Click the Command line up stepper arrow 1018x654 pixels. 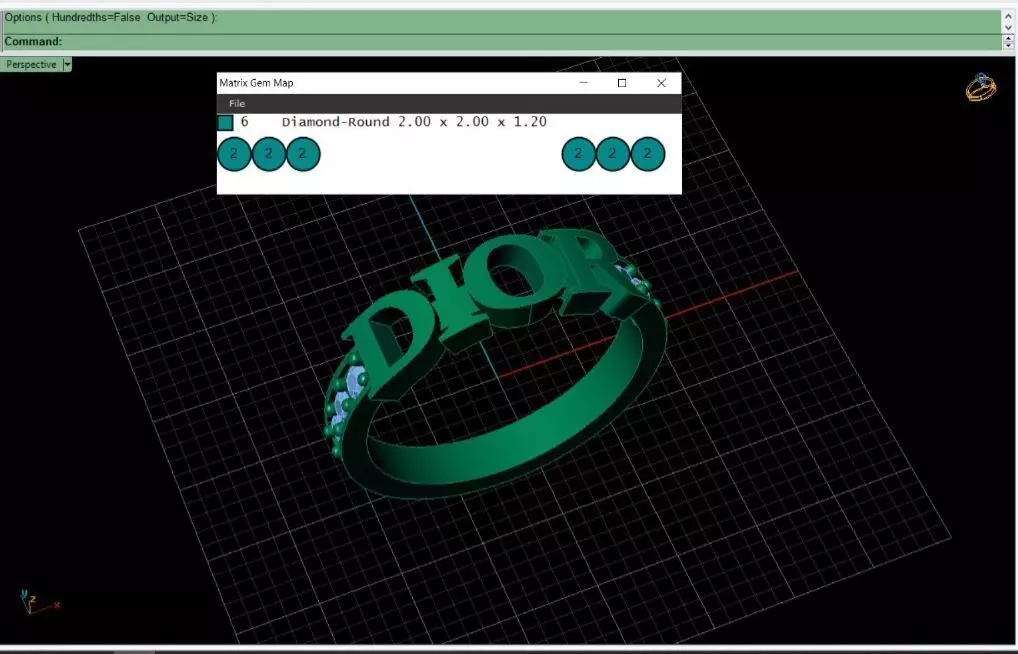click(1008, 38)
